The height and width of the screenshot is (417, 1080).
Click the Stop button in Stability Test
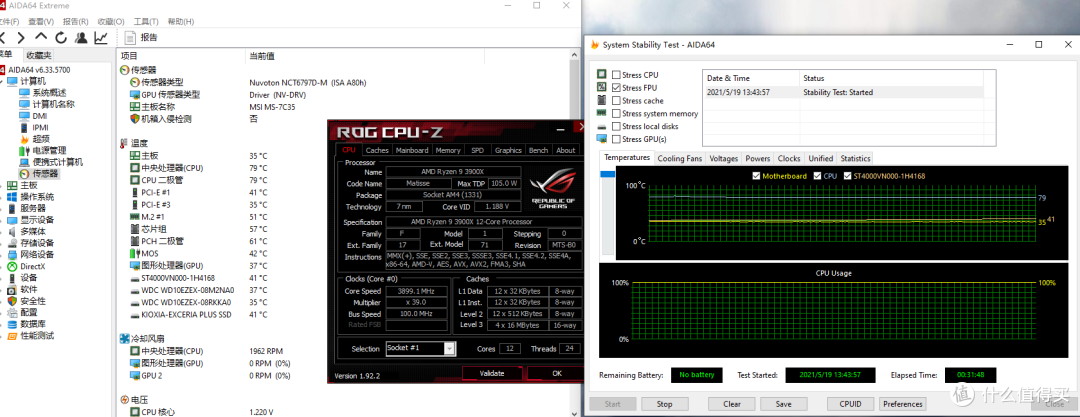pos(664,405)
